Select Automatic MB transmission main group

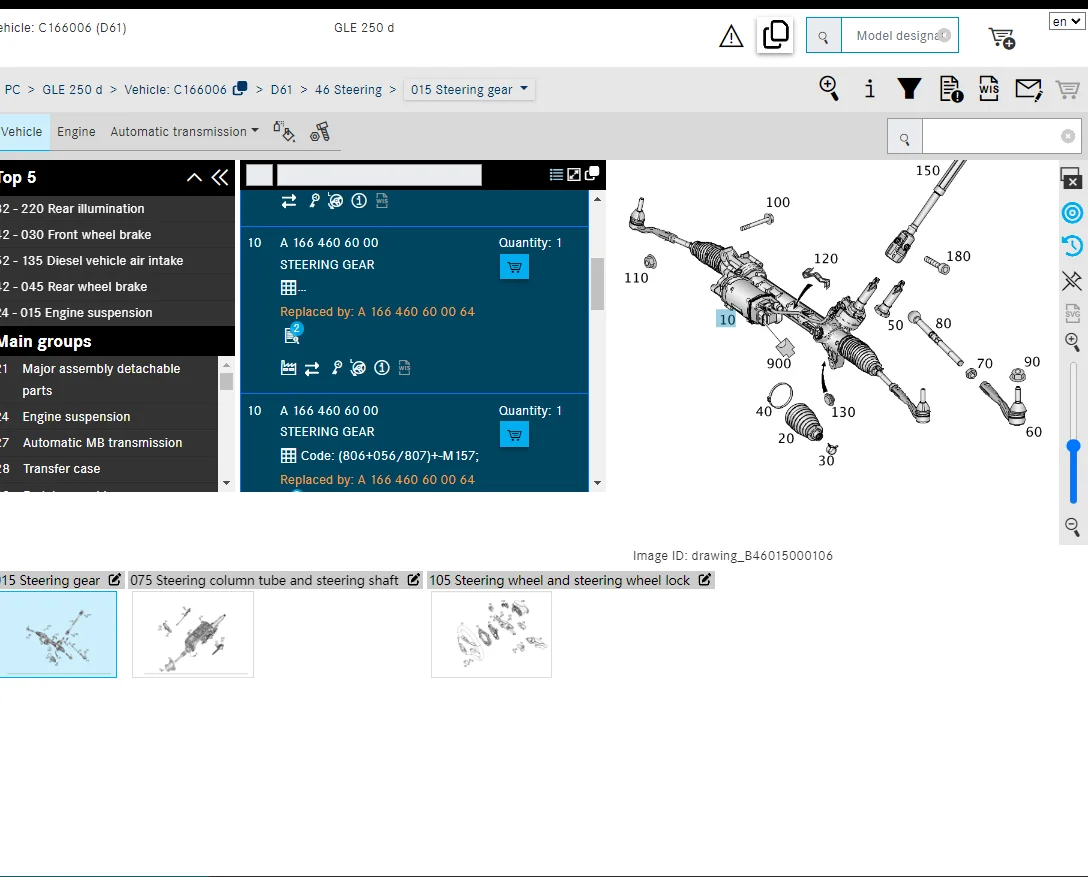[109, 443]
